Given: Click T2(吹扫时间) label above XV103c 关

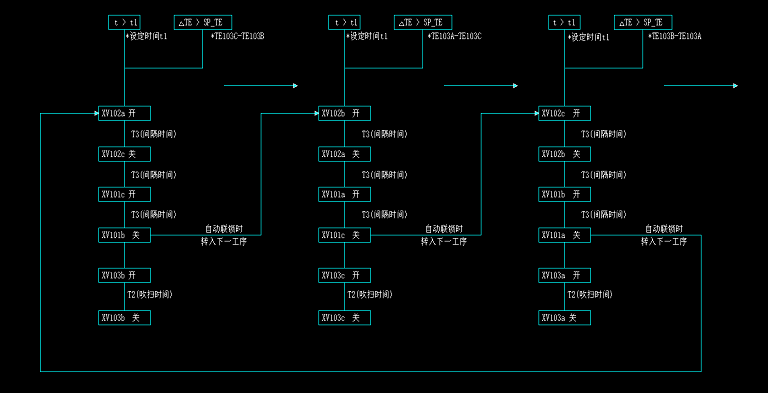Looking at the screenshot, I should (x=370, y=295).
